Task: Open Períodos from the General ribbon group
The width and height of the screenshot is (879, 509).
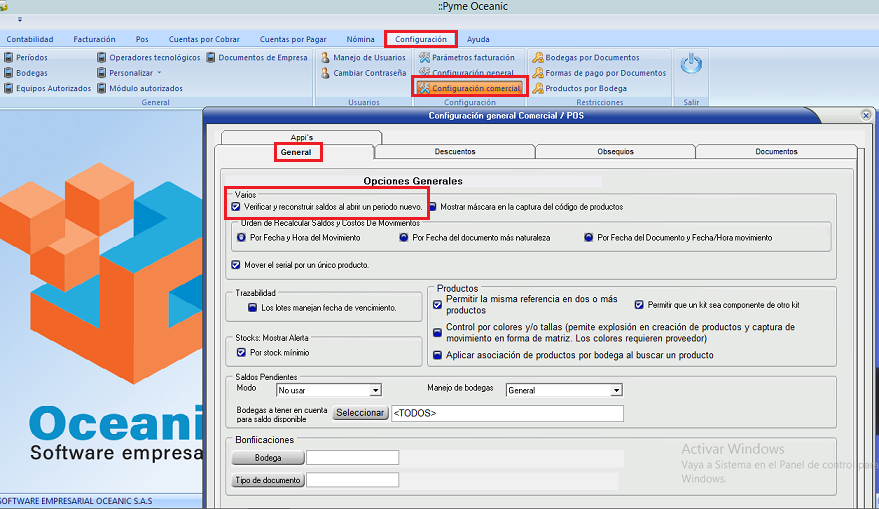Action: coord(30,58)
